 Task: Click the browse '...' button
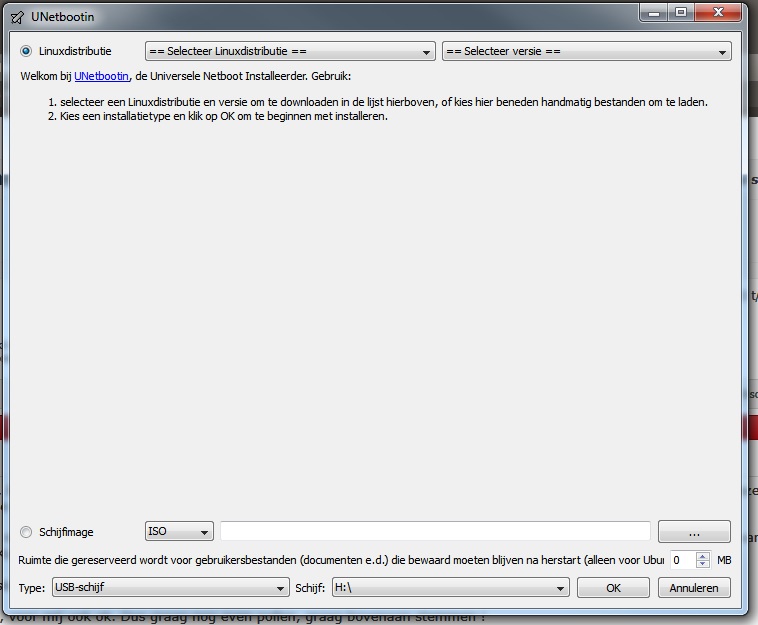pyautogui.click(x=694, y=532)
